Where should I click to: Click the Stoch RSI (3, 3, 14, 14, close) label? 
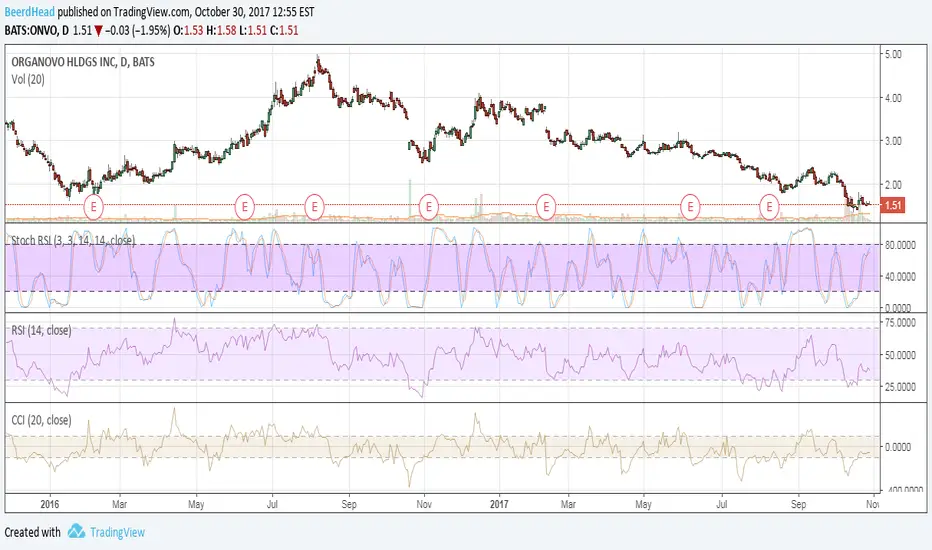coord(73,240)
